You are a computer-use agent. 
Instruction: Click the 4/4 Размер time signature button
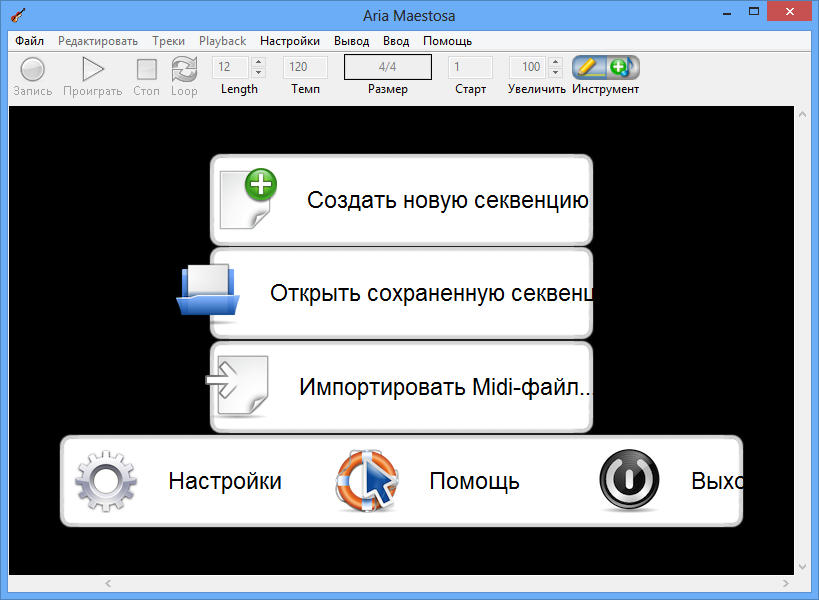tap(388, 67)
